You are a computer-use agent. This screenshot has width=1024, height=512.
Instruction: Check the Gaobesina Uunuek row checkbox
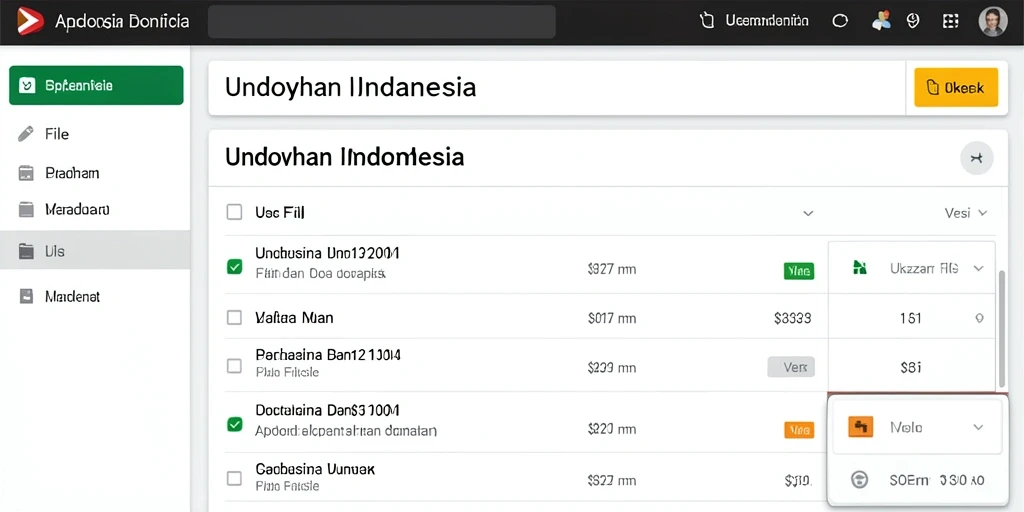pyautogui.click(x=234, y=478)
